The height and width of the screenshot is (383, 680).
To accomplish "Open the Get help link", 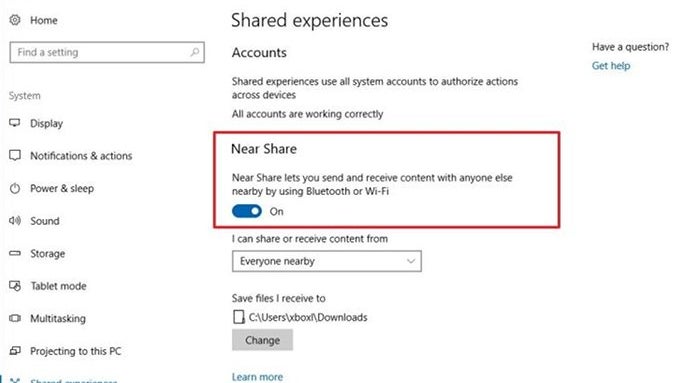I will 611,66.
